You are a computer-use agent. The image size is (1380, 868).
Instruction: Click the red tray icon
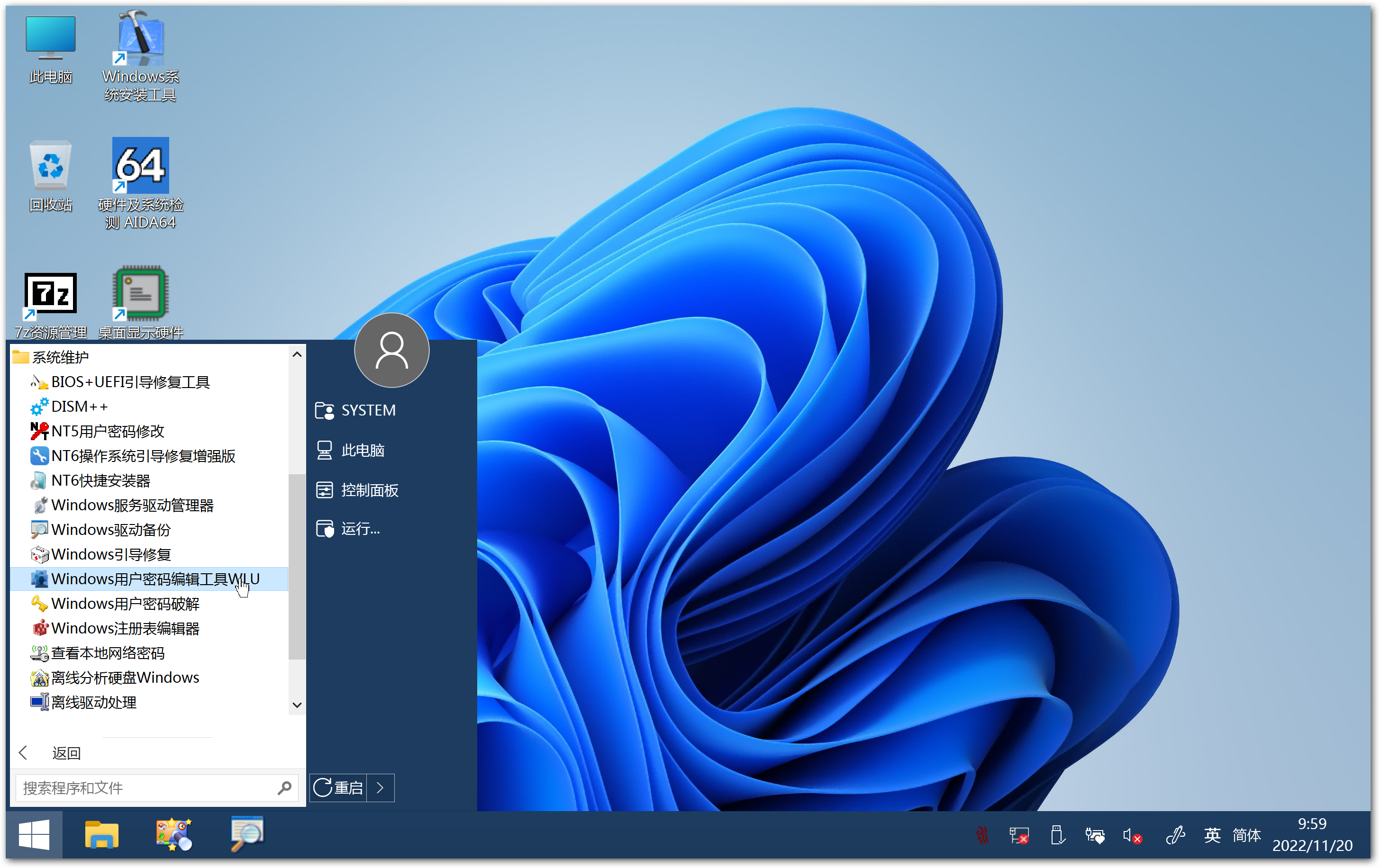click(982, 835)
